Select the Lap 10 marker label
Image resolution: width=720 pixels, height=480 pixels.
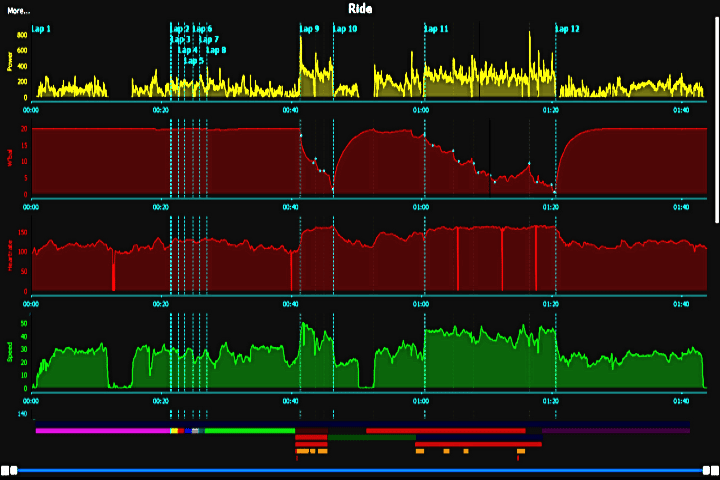[x=345, y=29]
